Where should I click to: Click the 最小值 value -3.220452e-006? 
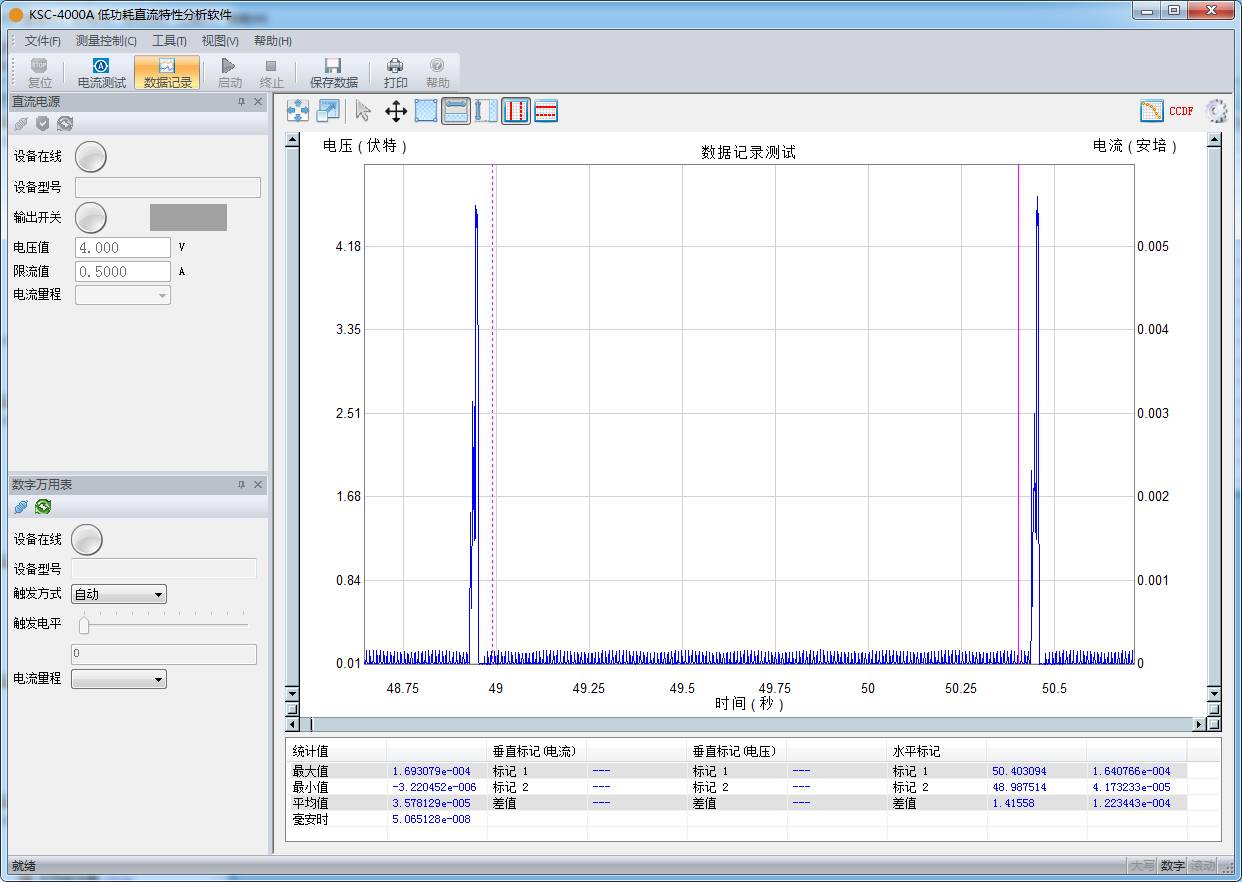(434, 787)
